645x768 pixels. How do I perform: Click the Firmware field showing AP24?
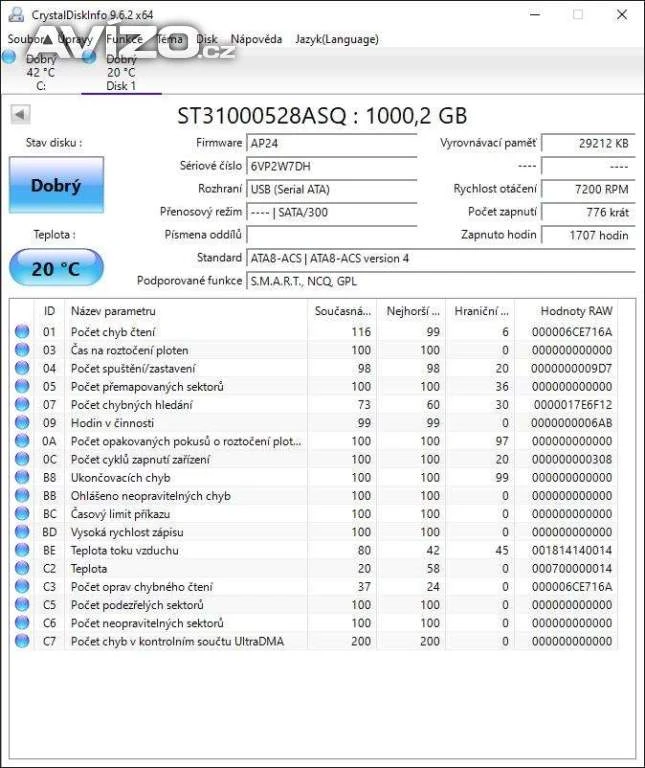332,144
